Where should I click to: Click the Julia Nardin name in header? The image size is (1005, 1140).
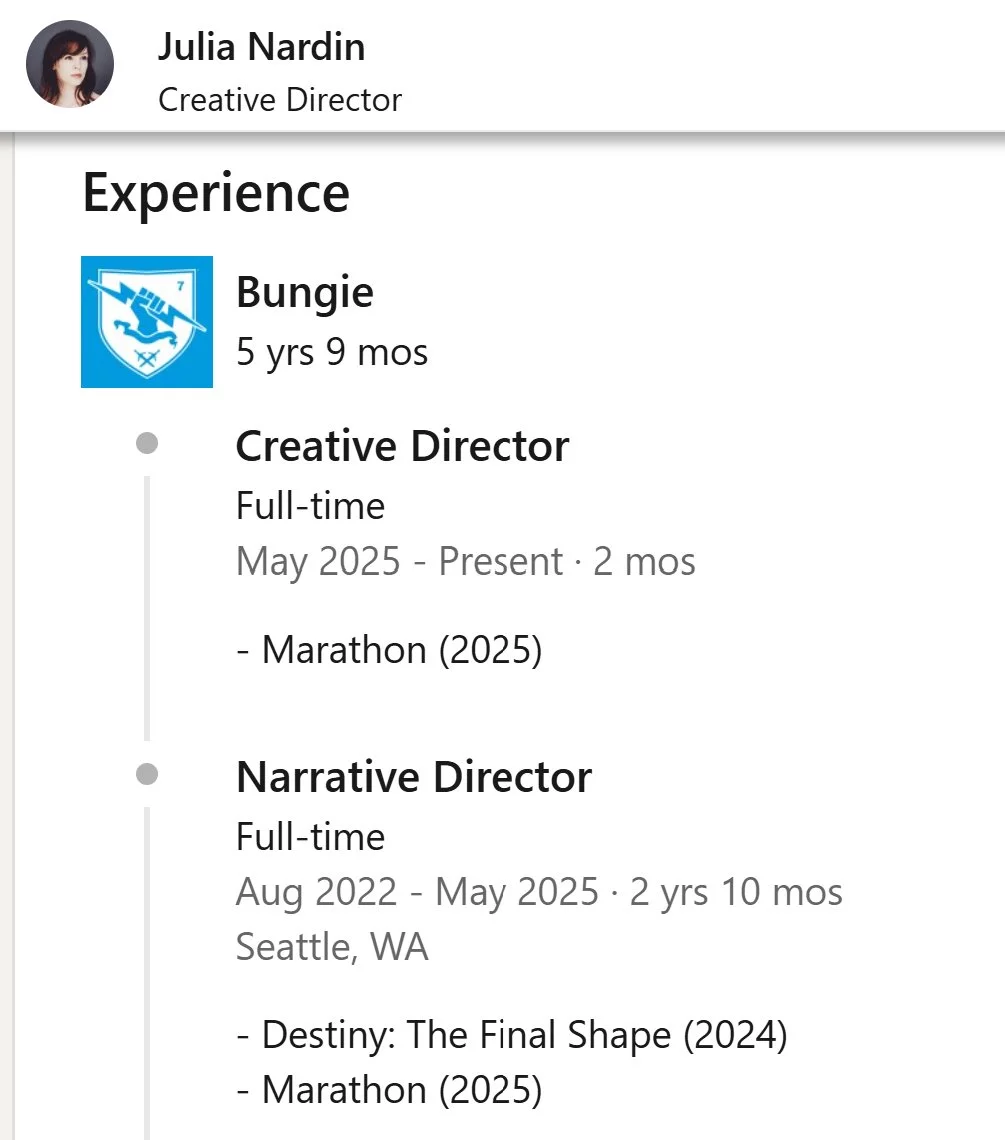[261, 47]
